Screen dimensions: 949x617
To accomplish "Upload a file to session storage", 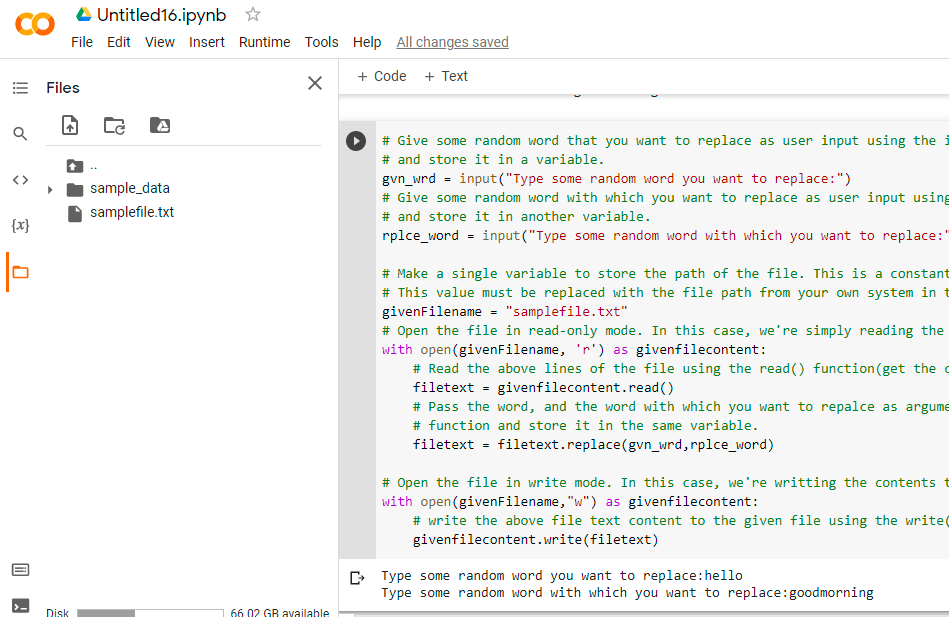I will click(x=70, y=125).
